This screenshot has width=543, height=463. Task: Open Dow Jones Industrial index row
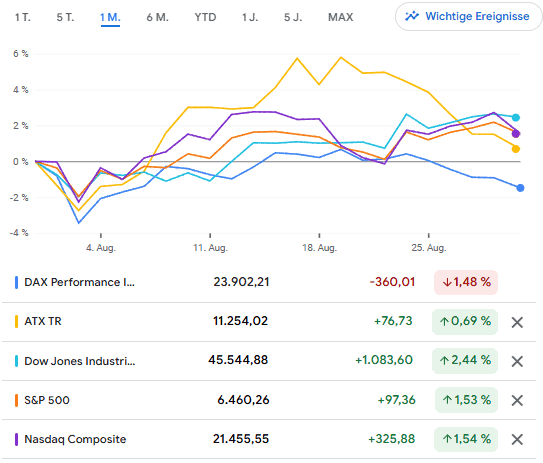269,361
